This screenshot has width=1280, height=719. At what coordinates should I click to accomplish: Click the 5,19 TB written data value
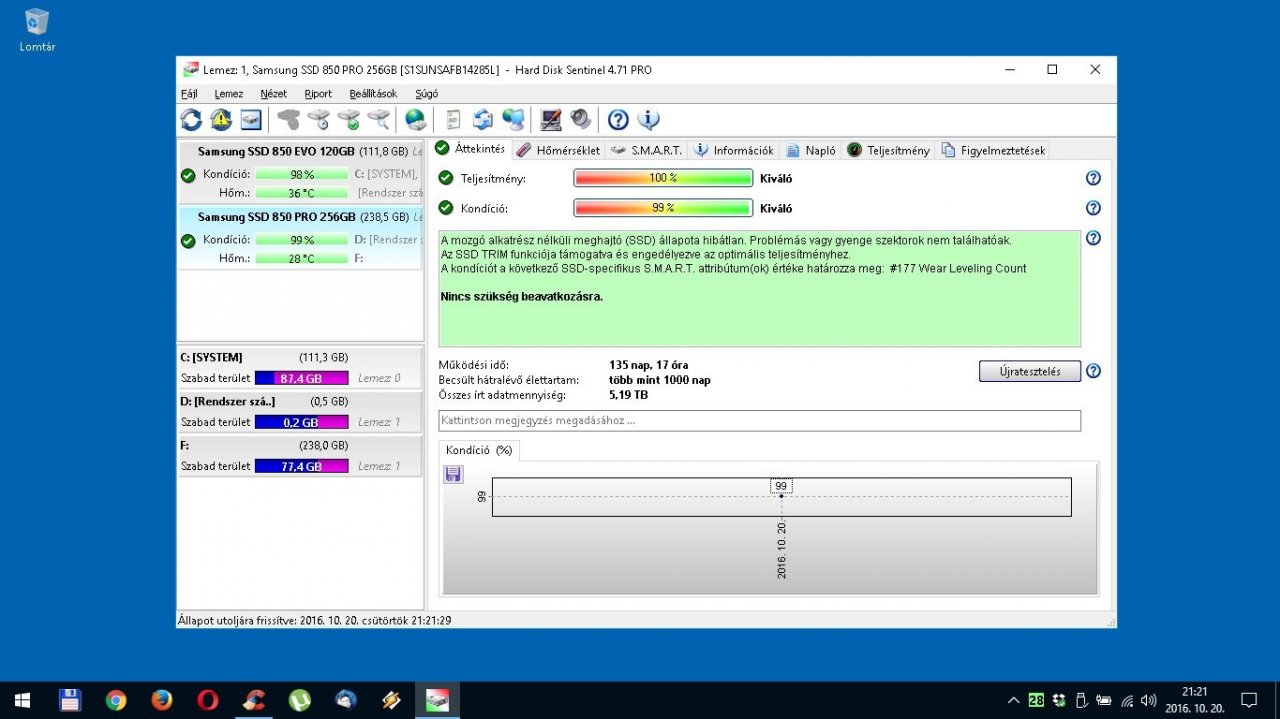coord(628,395)
